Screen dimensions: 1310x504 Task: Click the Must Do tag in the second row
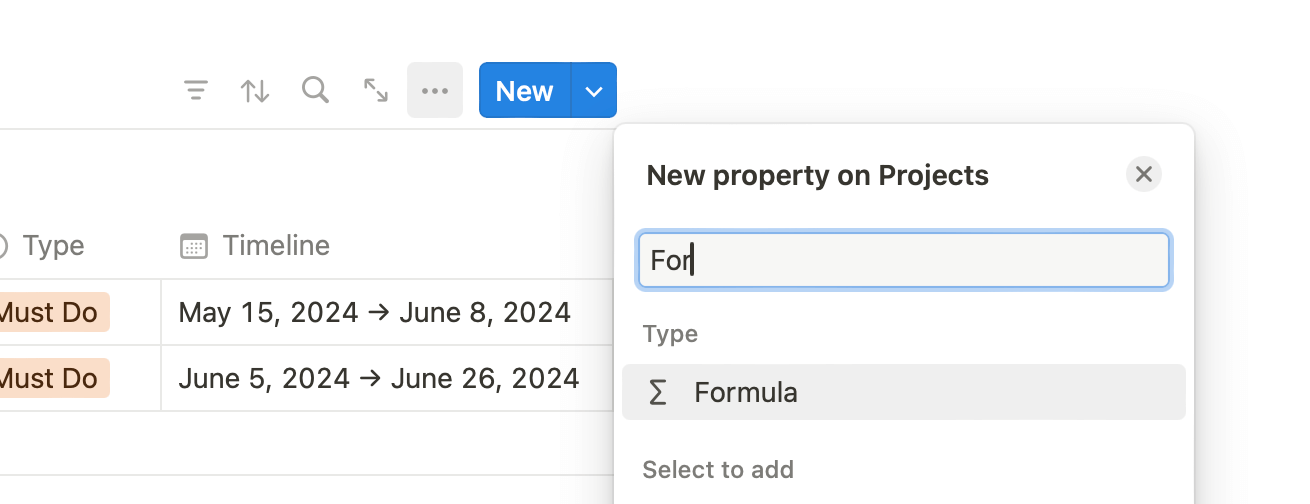(x=50, y=379)
